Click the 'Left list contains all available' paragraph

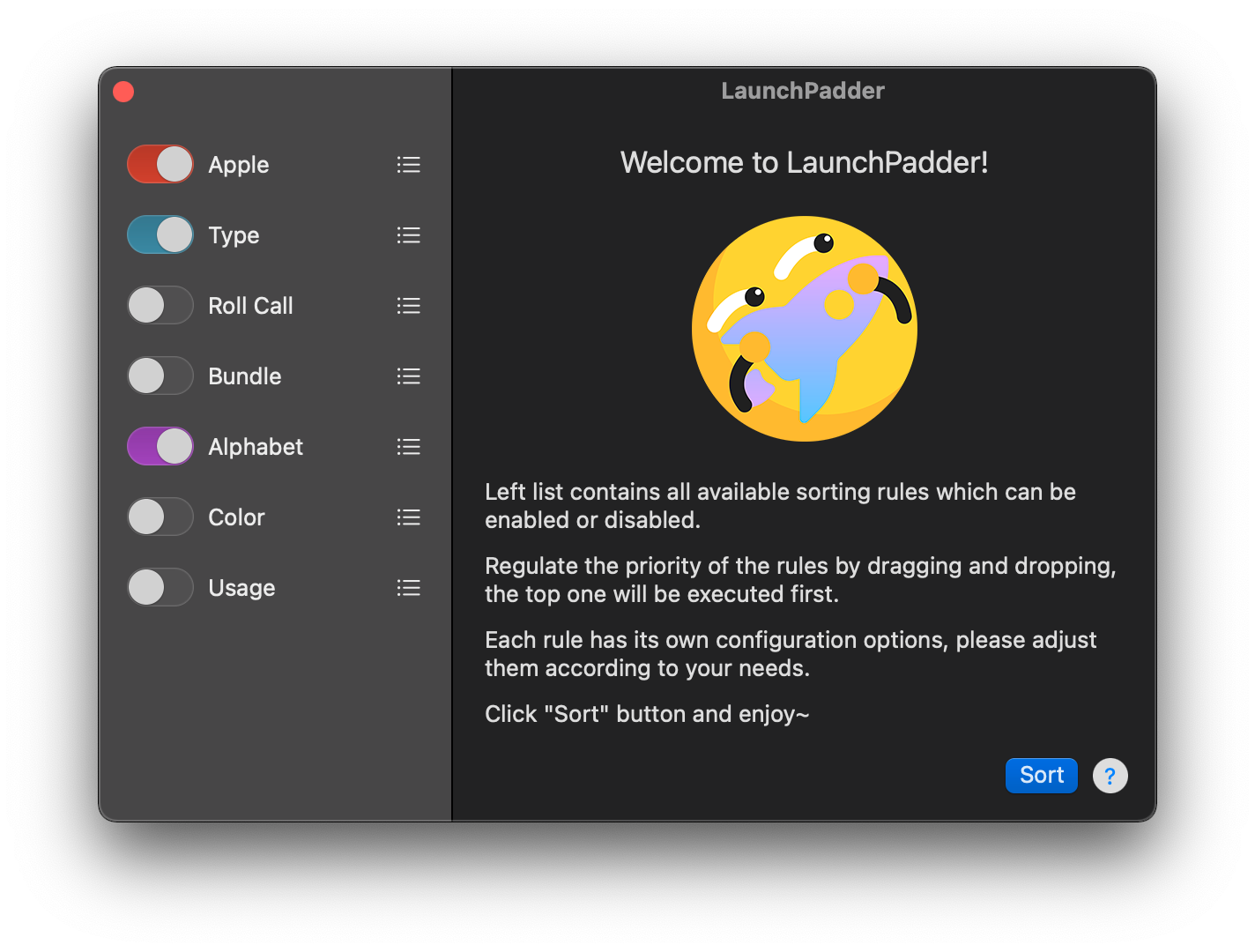(780, 506)
